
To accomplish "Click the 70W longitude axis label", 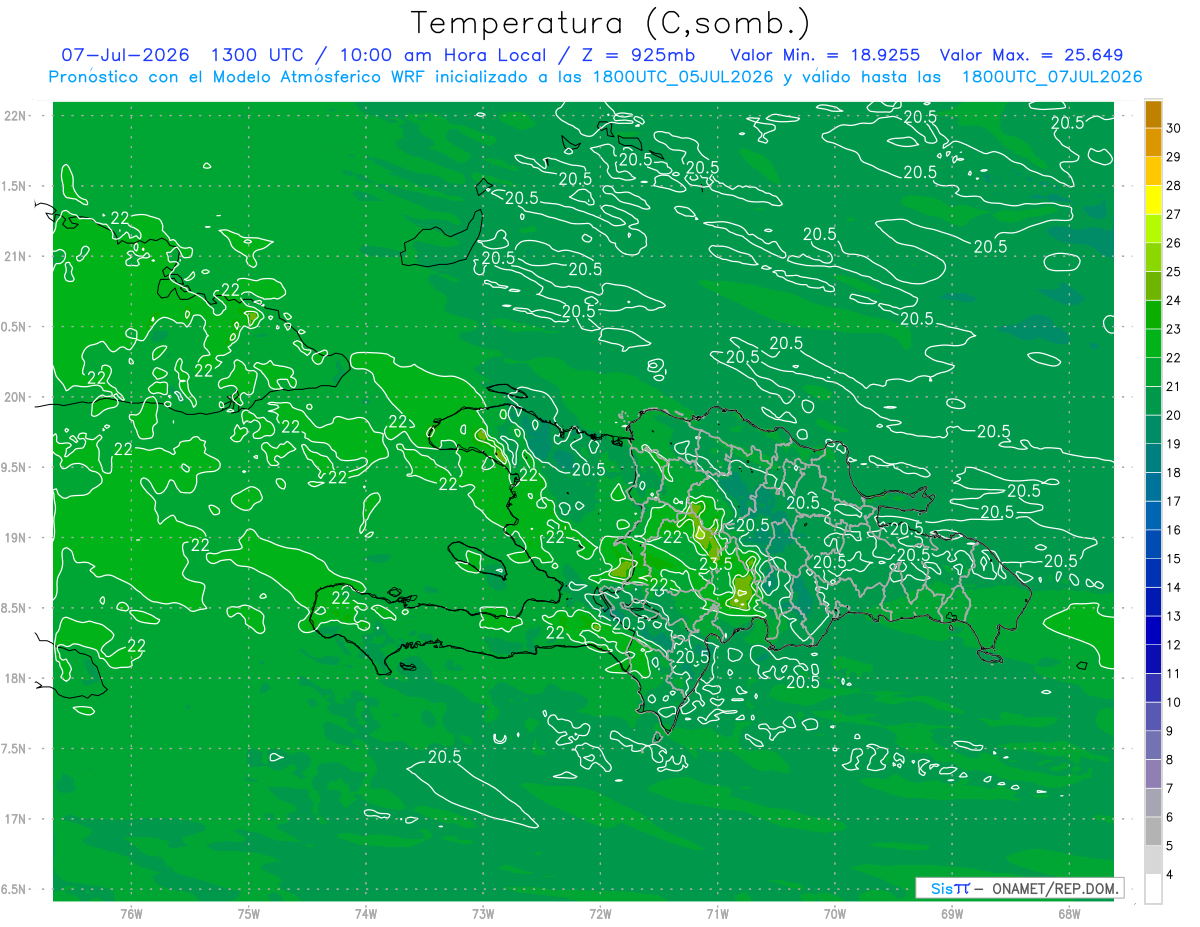I will 835,913.
